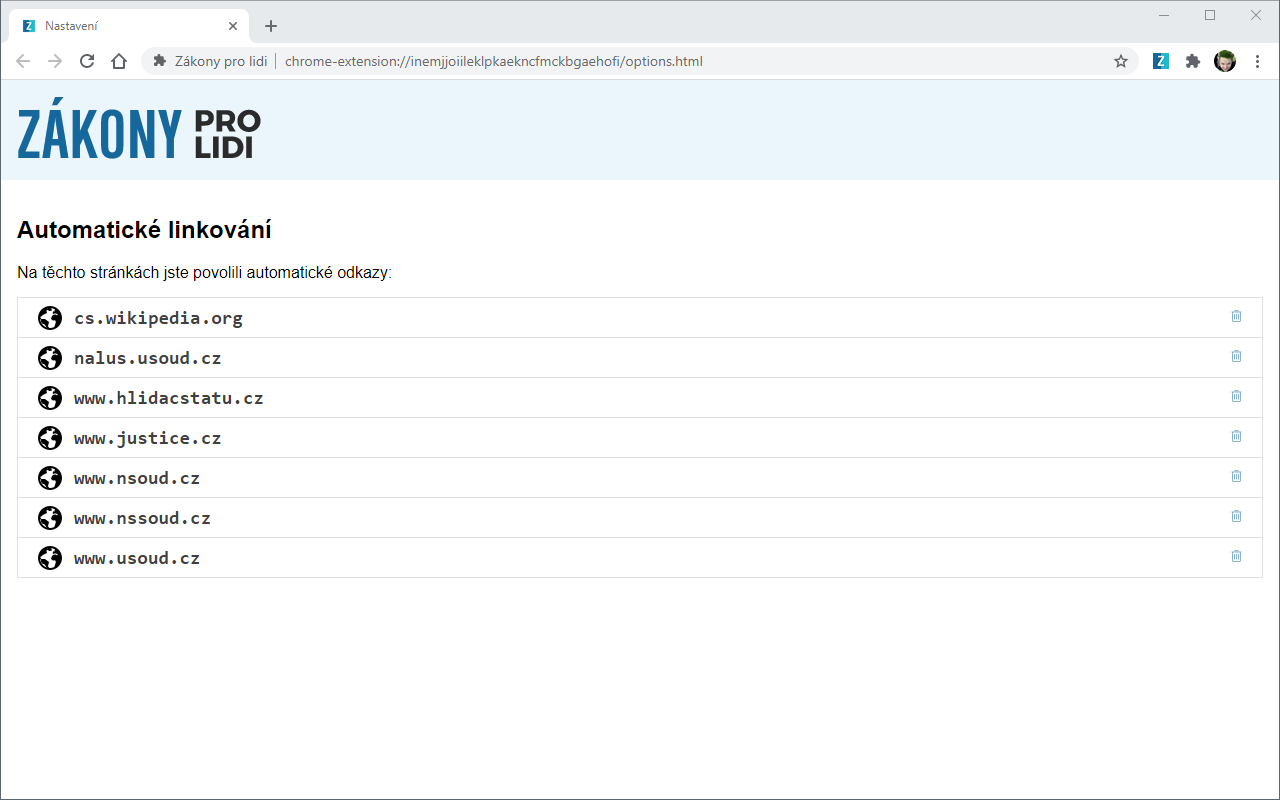Select the nalus.usoud.cz domain text
1280x800 pixels.
148,358
